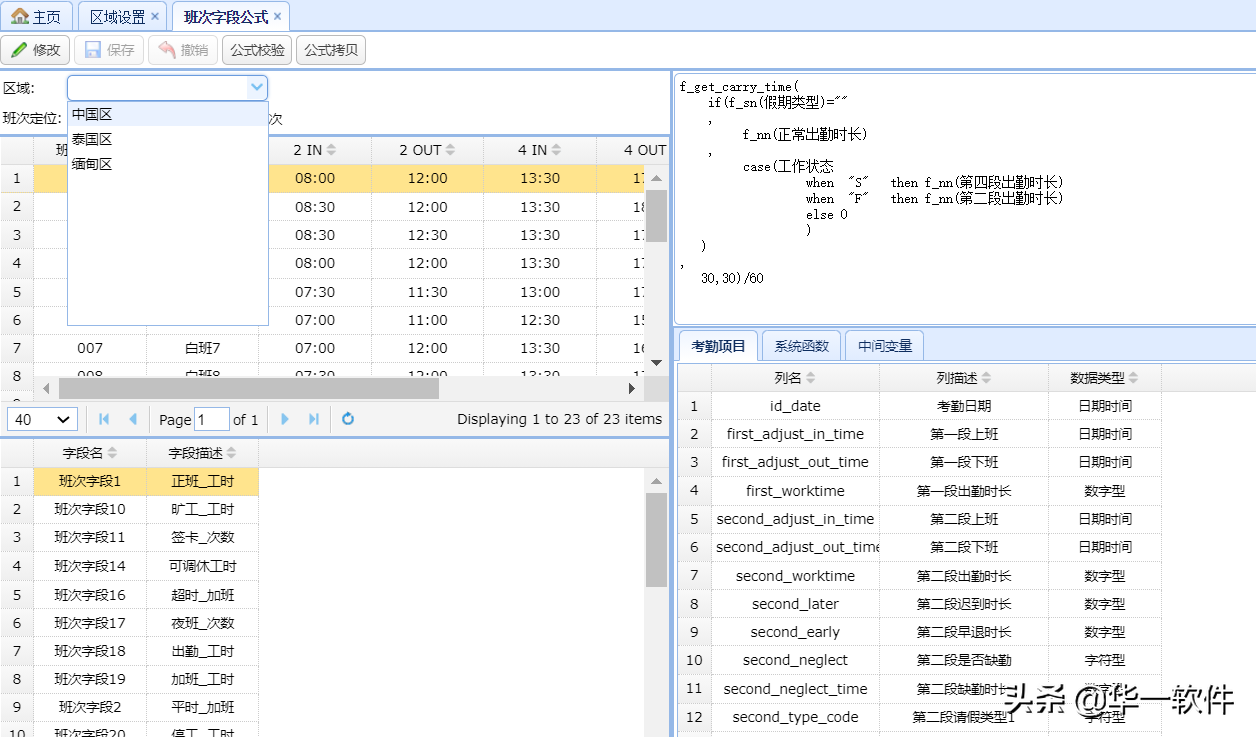This screenshot has height=737, width=1256.
Task: Click the 修改 edit button
Action: click(35, 50)
